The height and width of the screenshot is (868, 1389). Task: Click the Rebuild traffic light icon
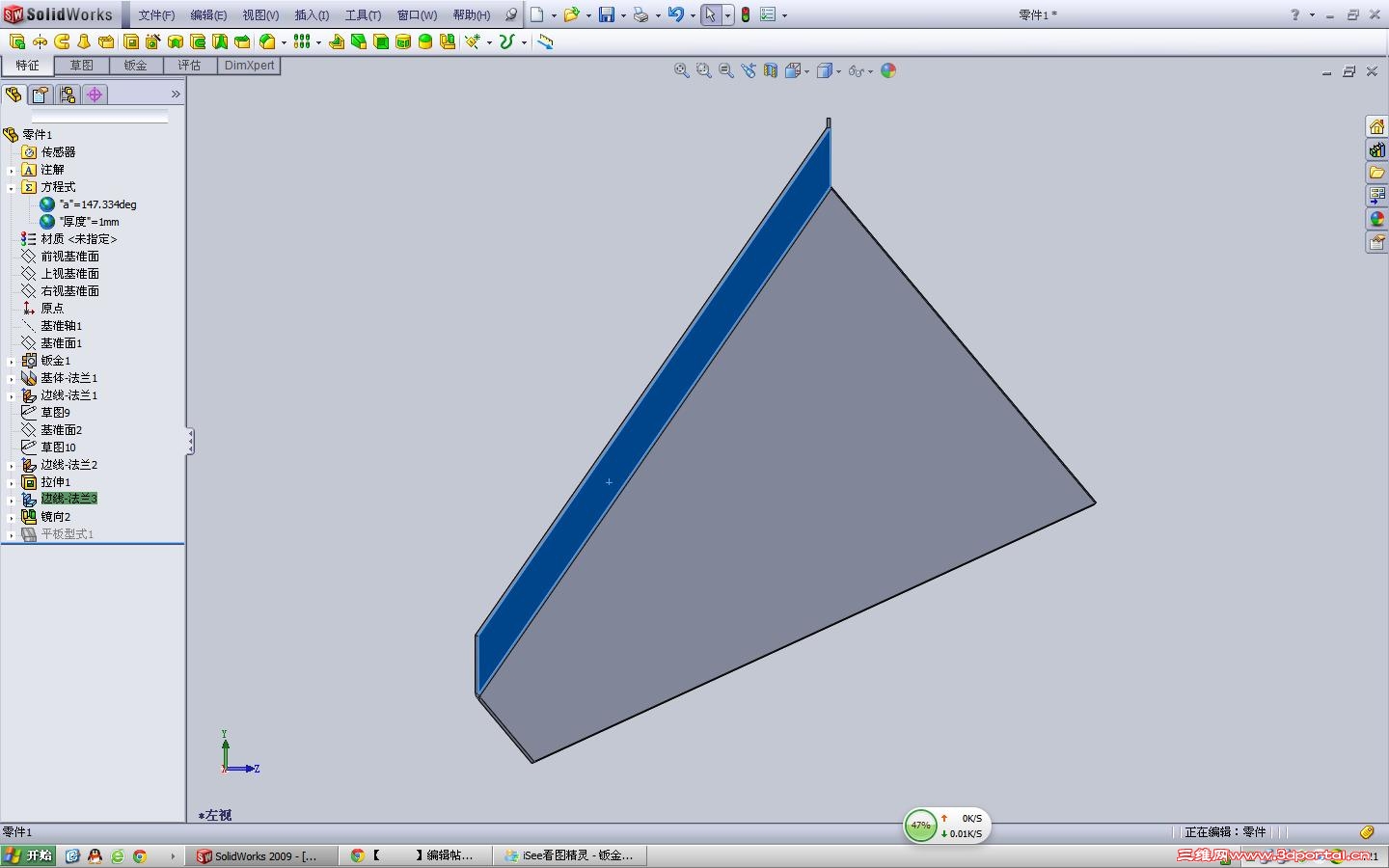746,14
